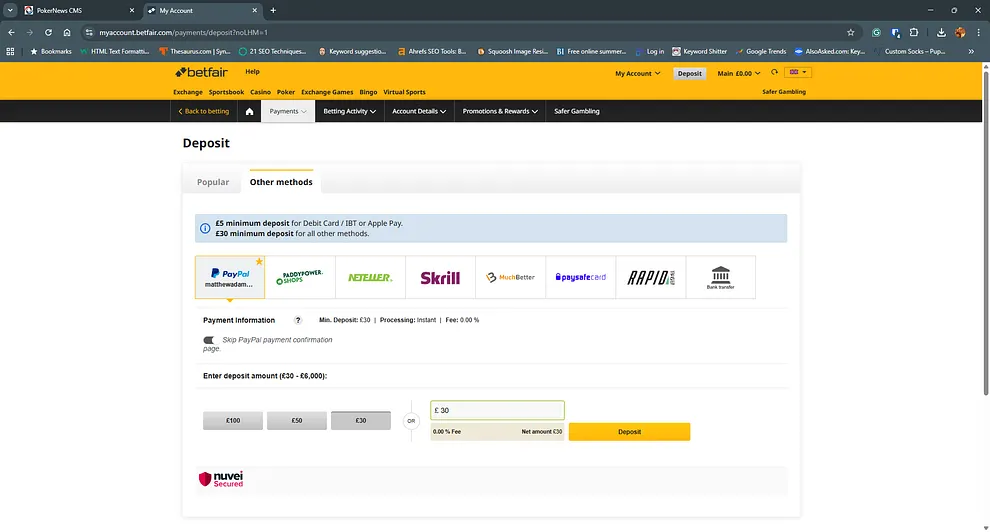Open Chrome downloads icon

941,32
